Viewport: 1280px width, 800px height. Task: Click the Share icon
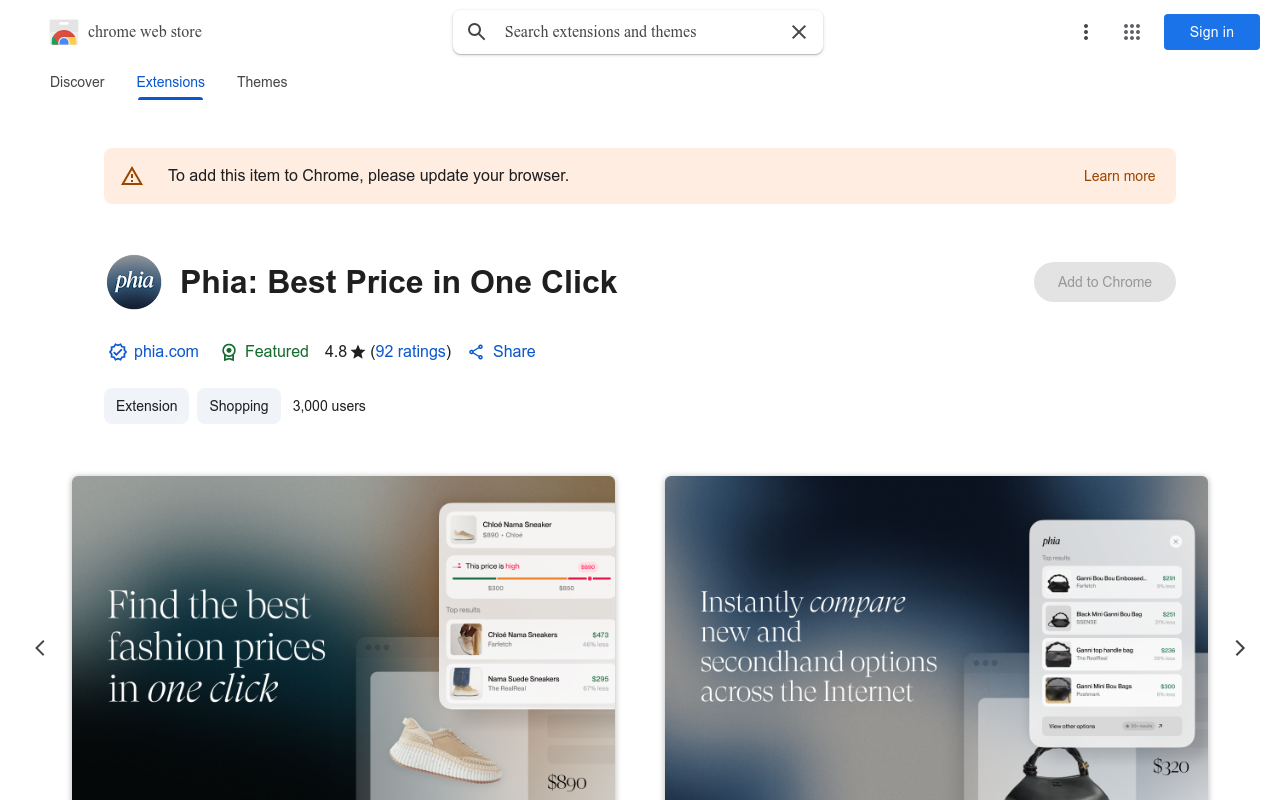476,352
